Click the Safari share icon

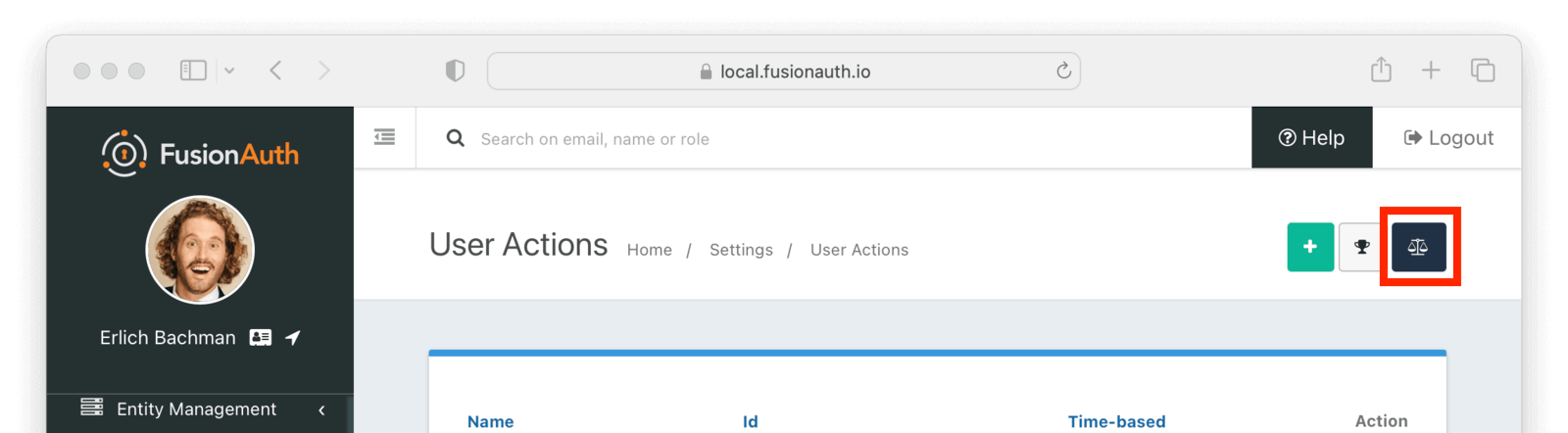1381,70
